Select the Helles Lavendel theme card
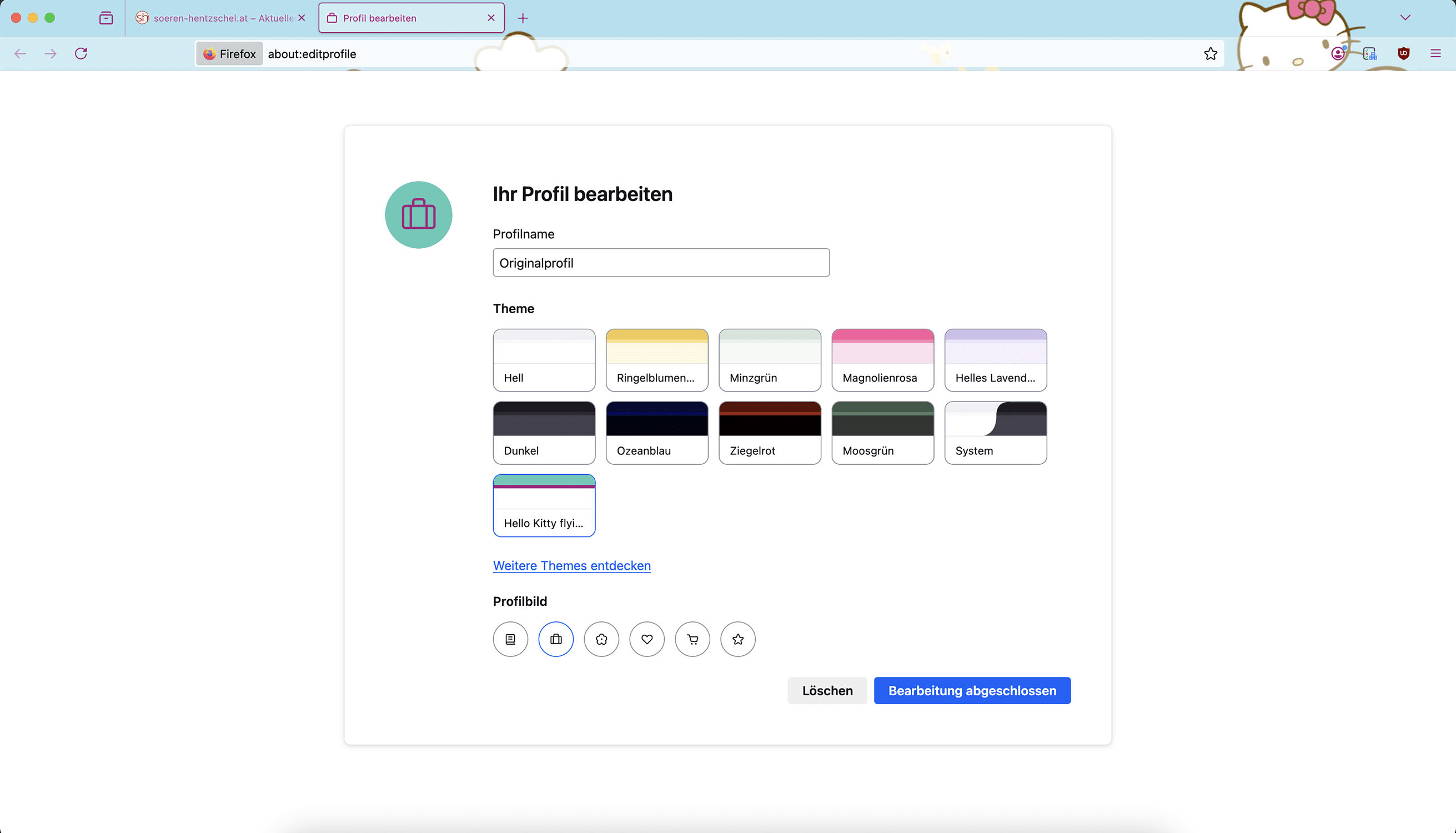Screen dimensions: 1456x833 point(996,360)
